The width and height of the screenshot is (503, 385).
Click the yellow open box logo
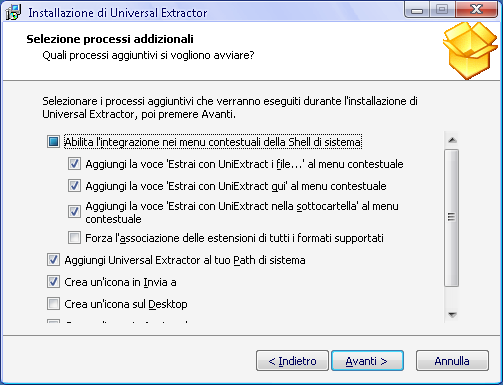[x=470, y=50]
